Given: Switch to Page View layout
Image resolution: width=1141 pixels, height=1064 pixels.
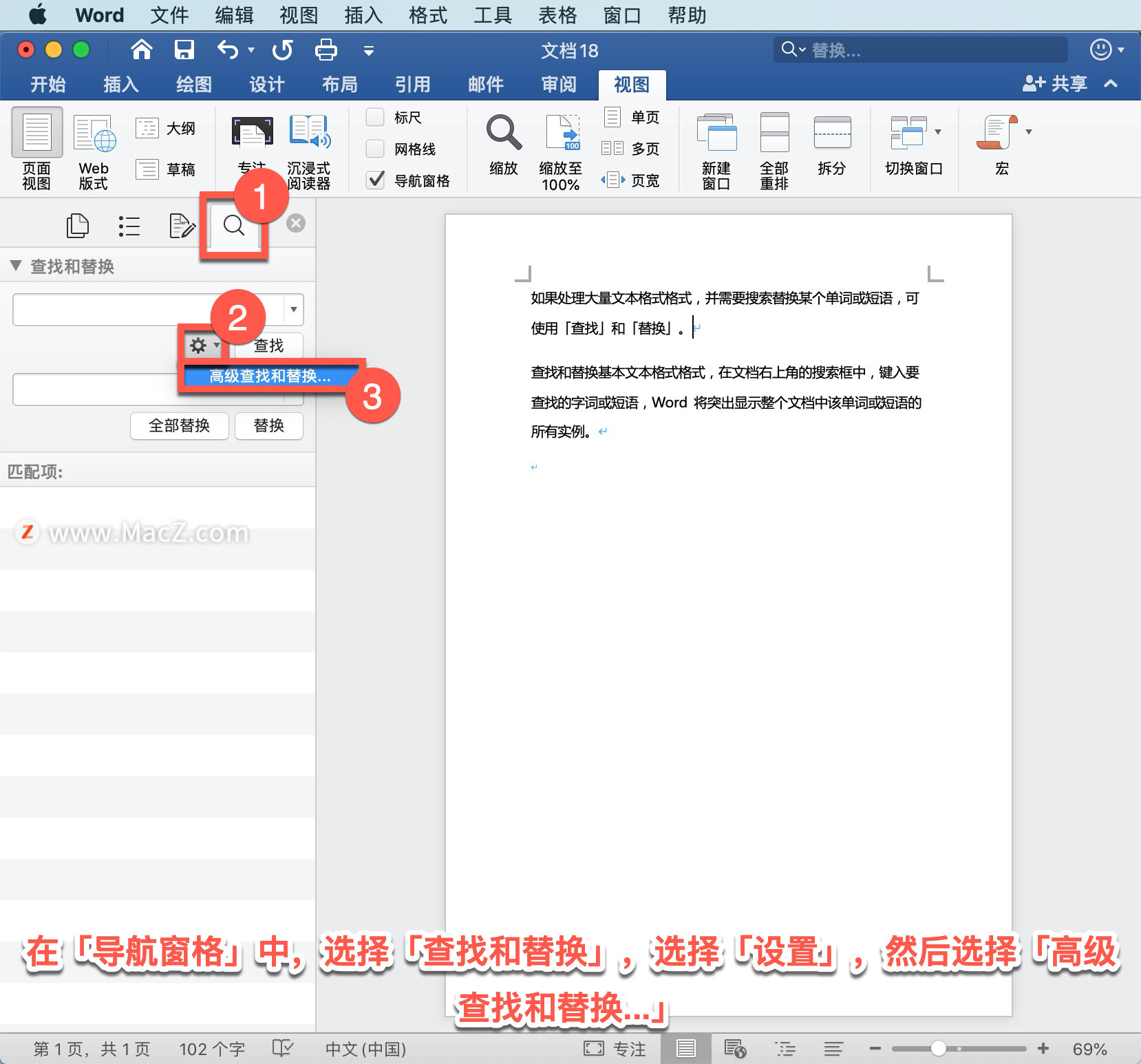Looking at the screenshot, I should tap(36, 149).
